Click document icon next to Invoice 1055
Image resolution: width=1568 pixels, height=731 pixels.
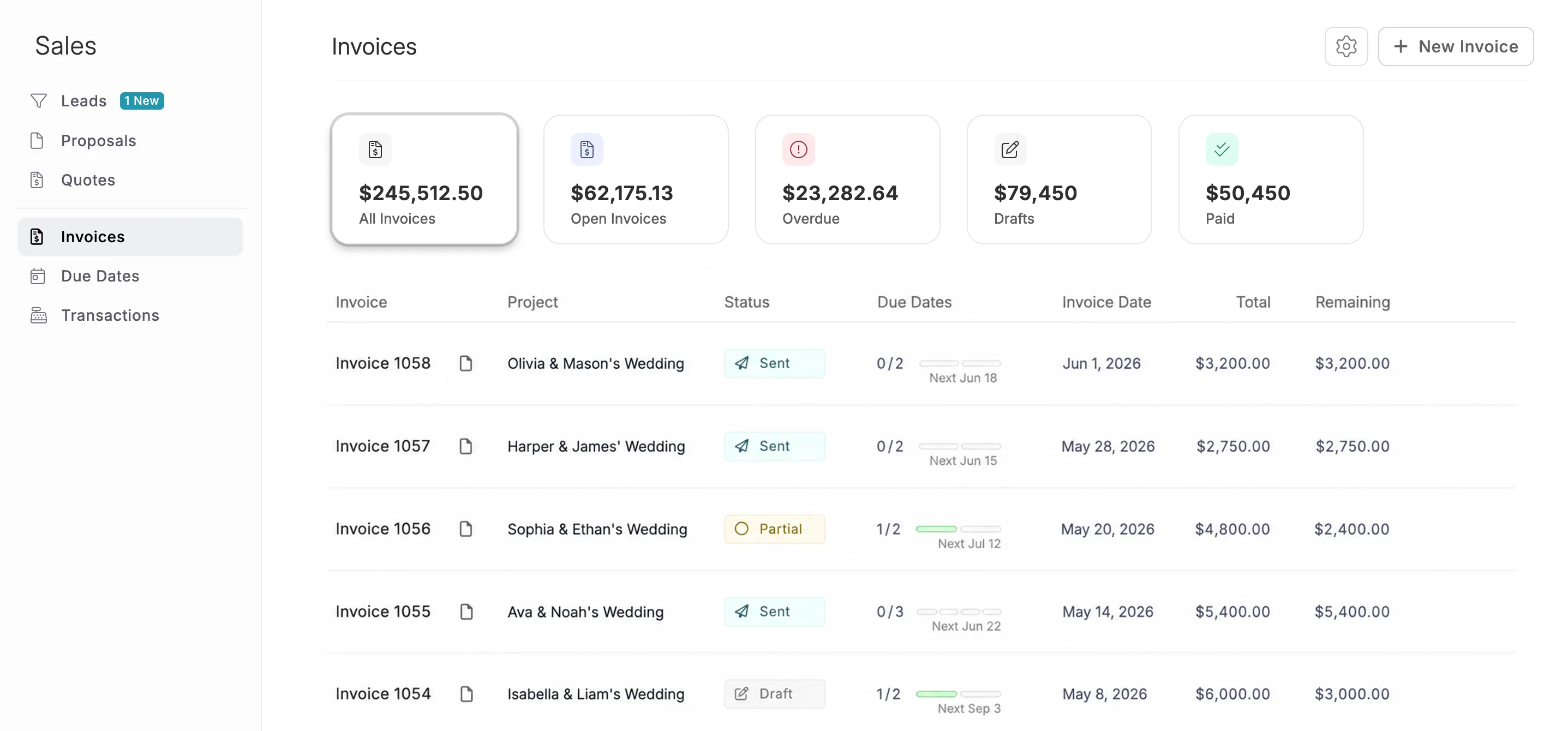tap(466, 612)
